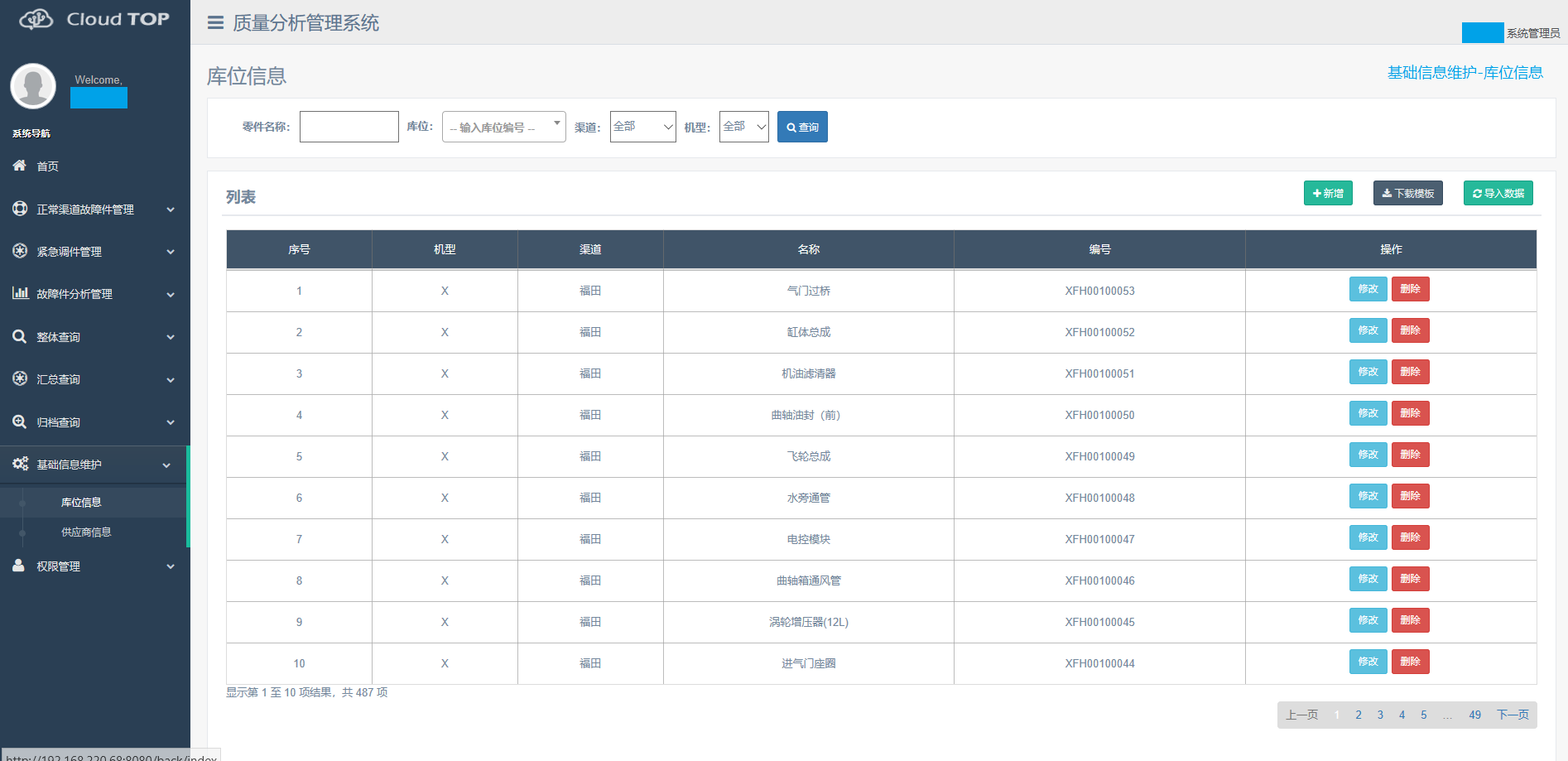Expand 故障件分析管理 chevron
The width and height of the screenshot is (1568, 761).
click(x=171, y=295)
